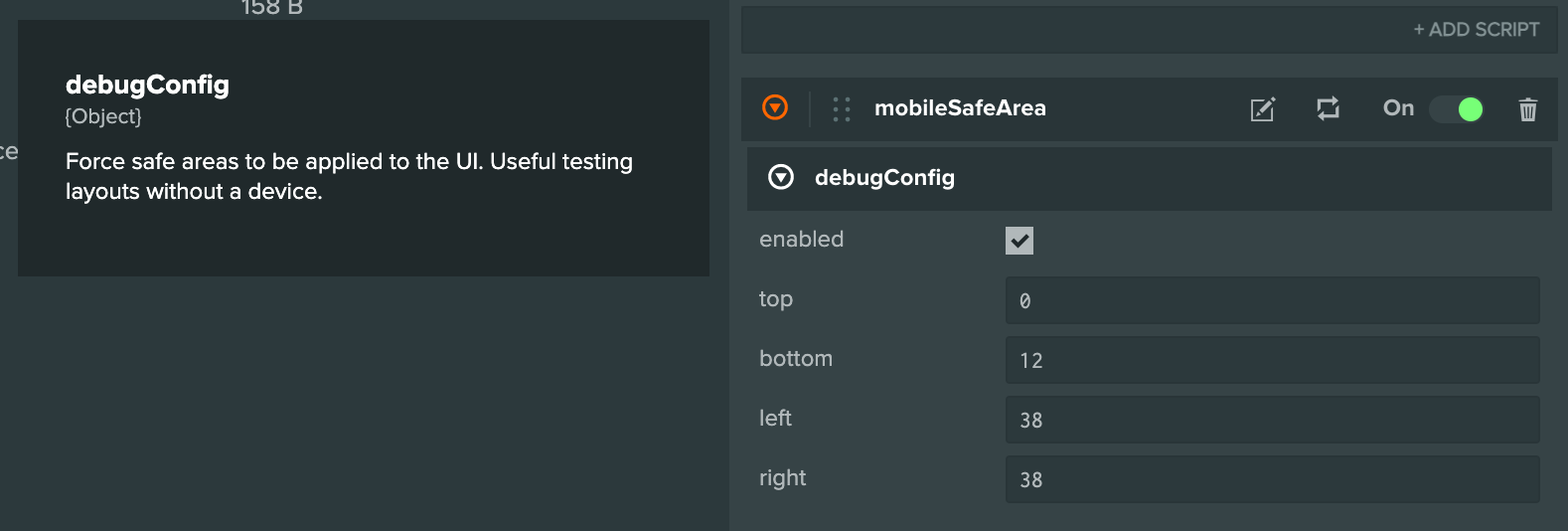This screenshot has height=531, width=1568.
Task: Focus the right value field
Action: click(1272, 479)
